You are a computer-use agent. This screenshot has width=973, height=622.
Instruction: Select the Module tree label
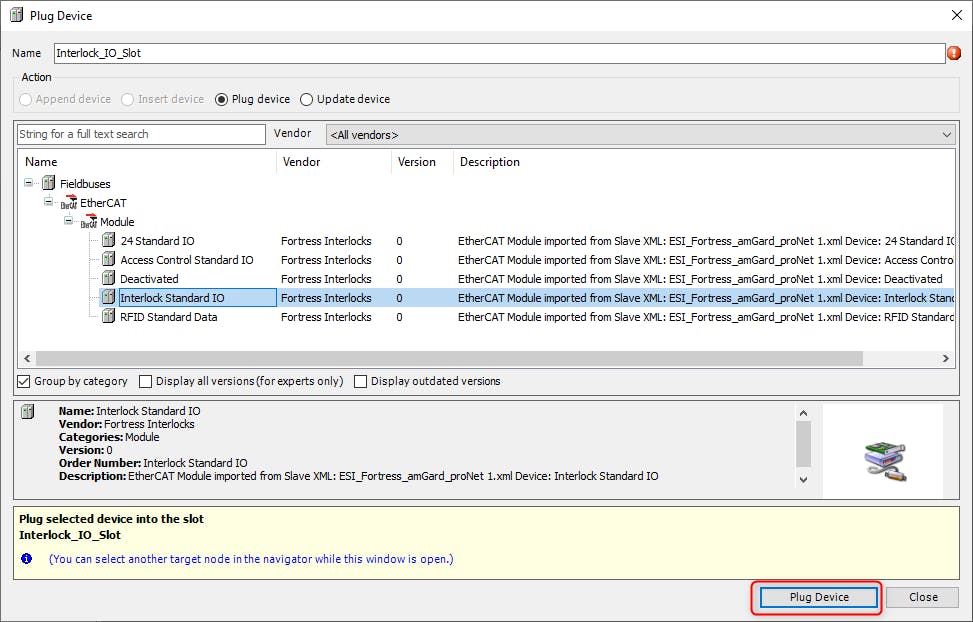(117, 222)
